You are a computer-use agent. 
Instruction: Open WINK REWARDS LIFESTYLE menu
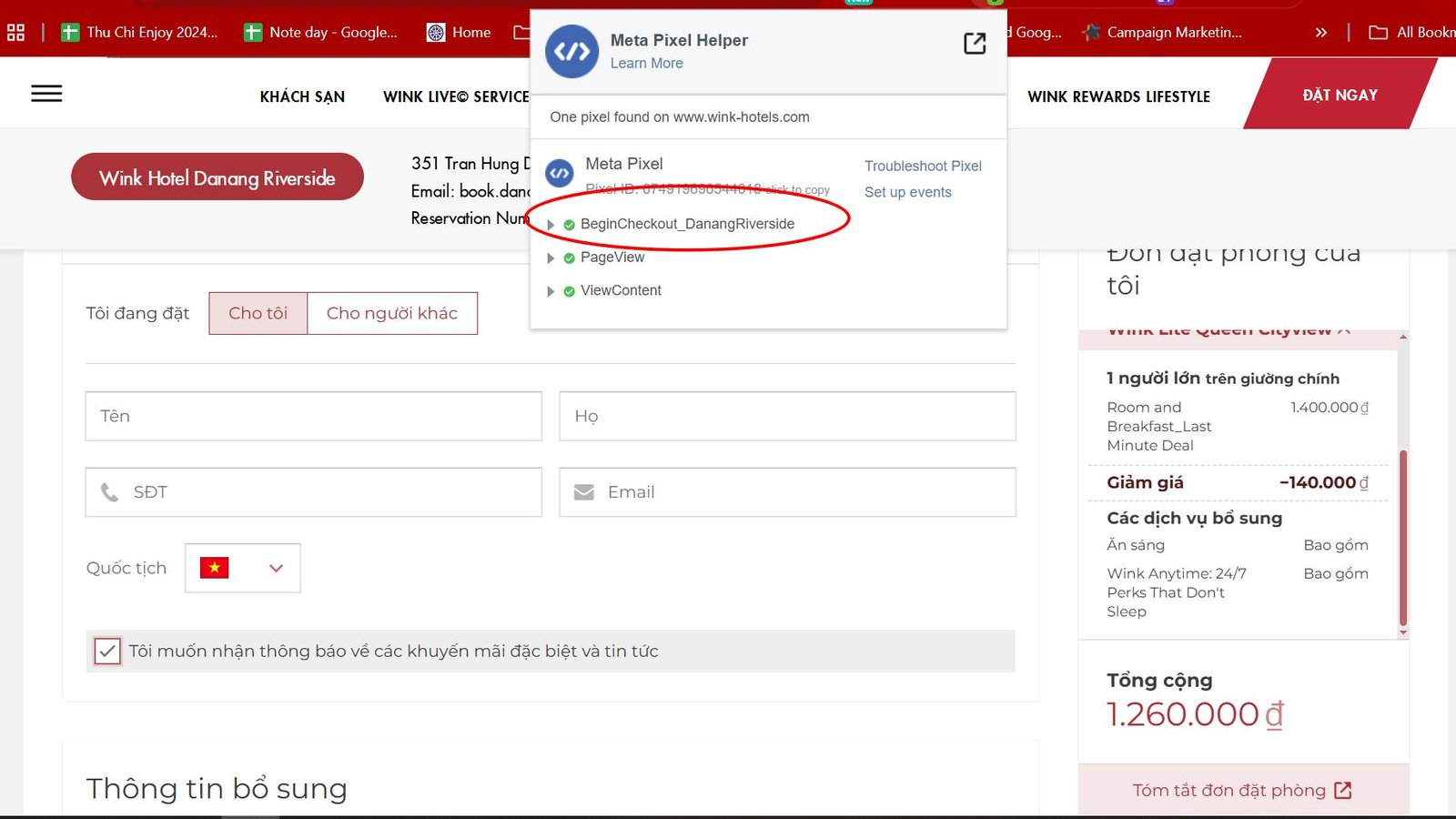[1118, 96]
